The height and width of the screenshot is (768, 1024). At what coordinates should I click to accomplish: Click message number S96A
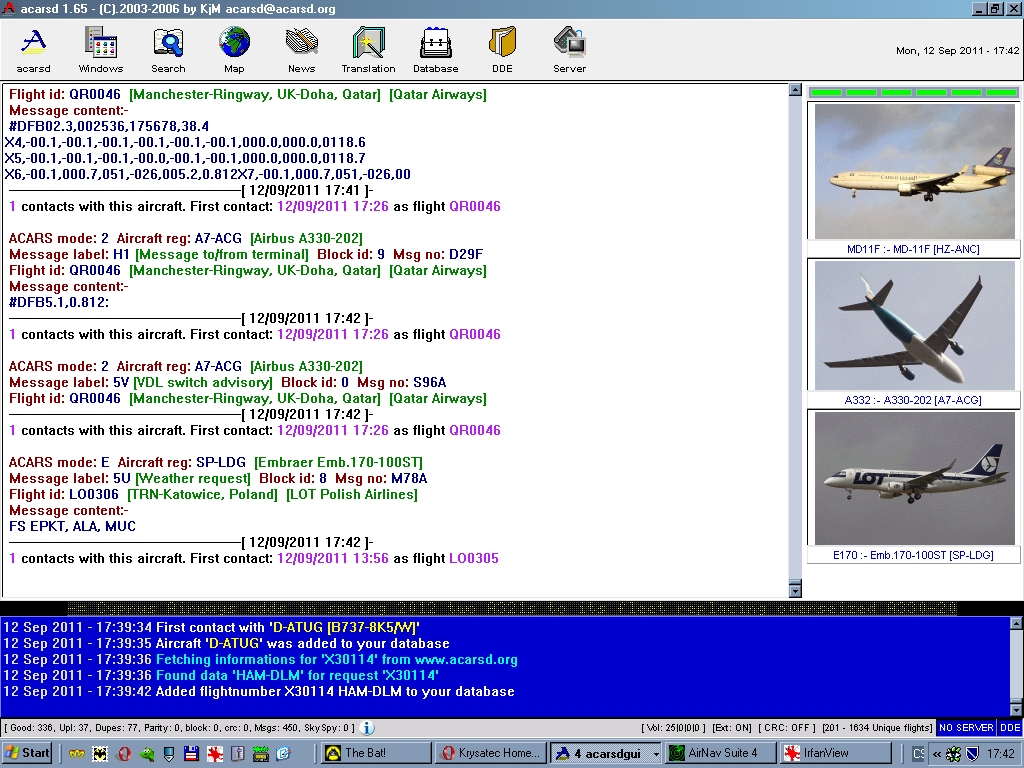[429, 383]
